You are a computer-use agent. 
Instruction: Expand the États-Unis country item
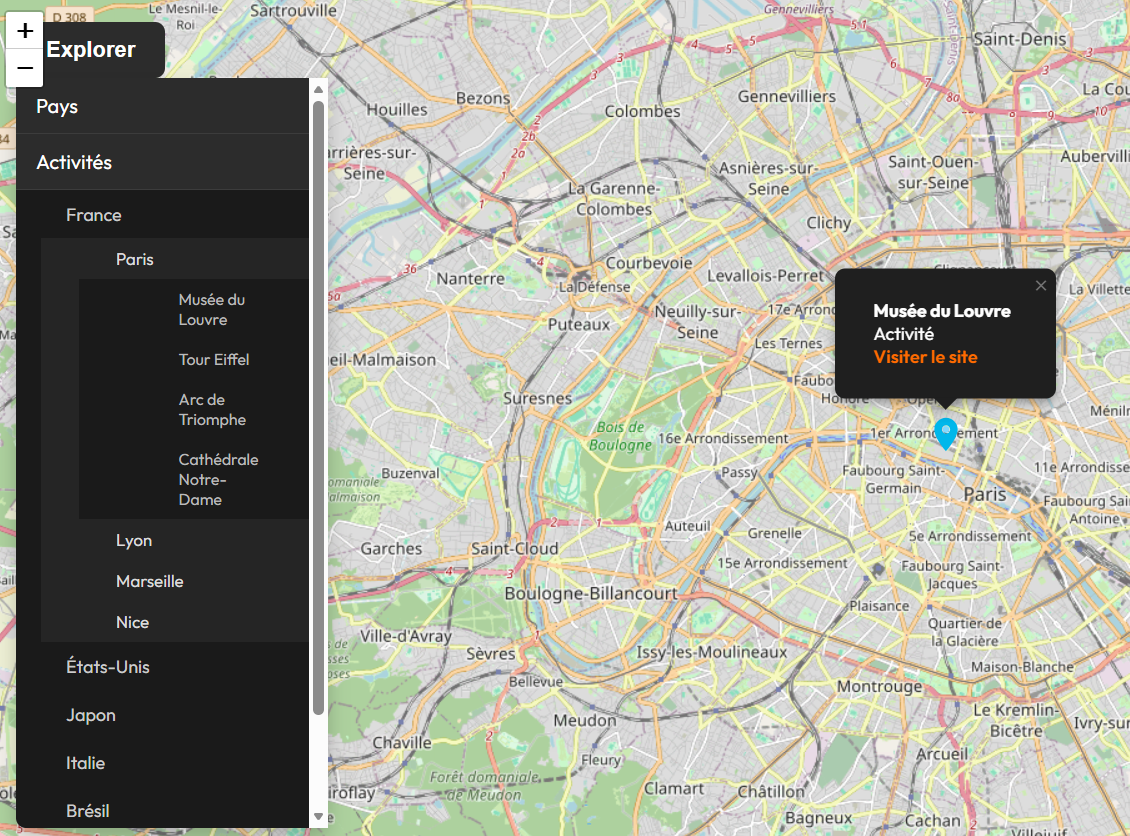(x=108, y=667)
